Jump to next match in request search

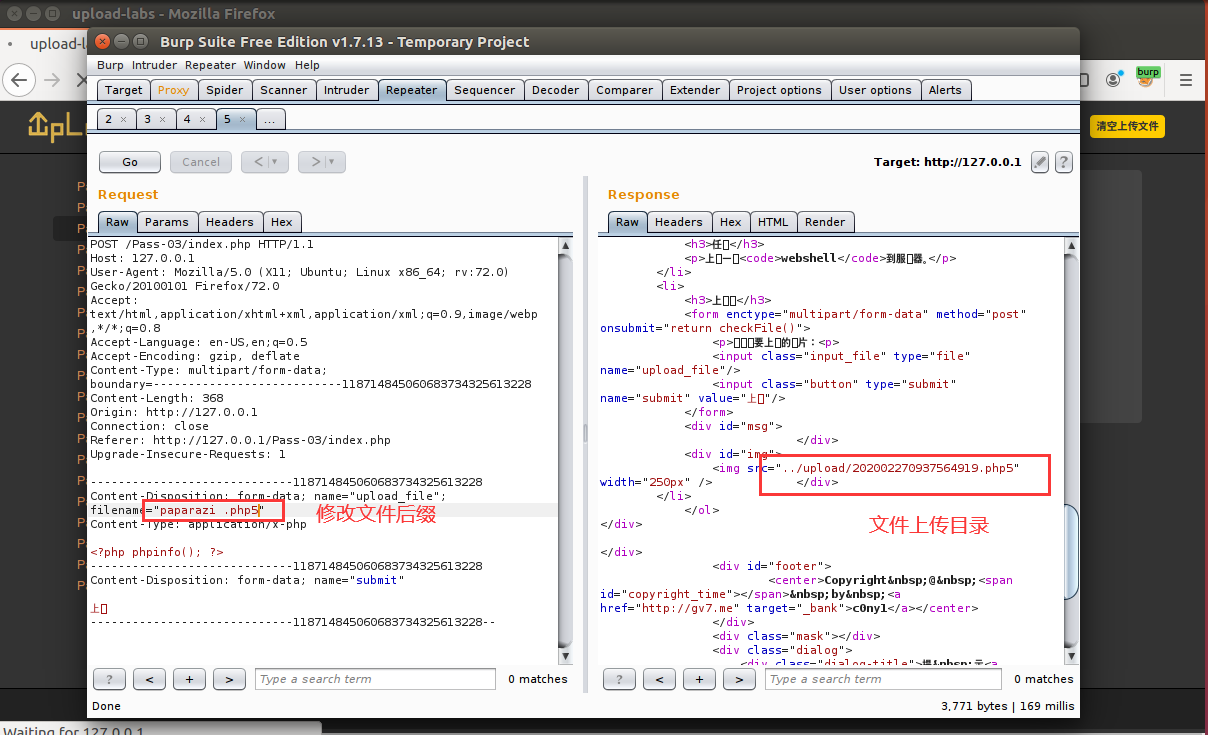click(229, 679)
